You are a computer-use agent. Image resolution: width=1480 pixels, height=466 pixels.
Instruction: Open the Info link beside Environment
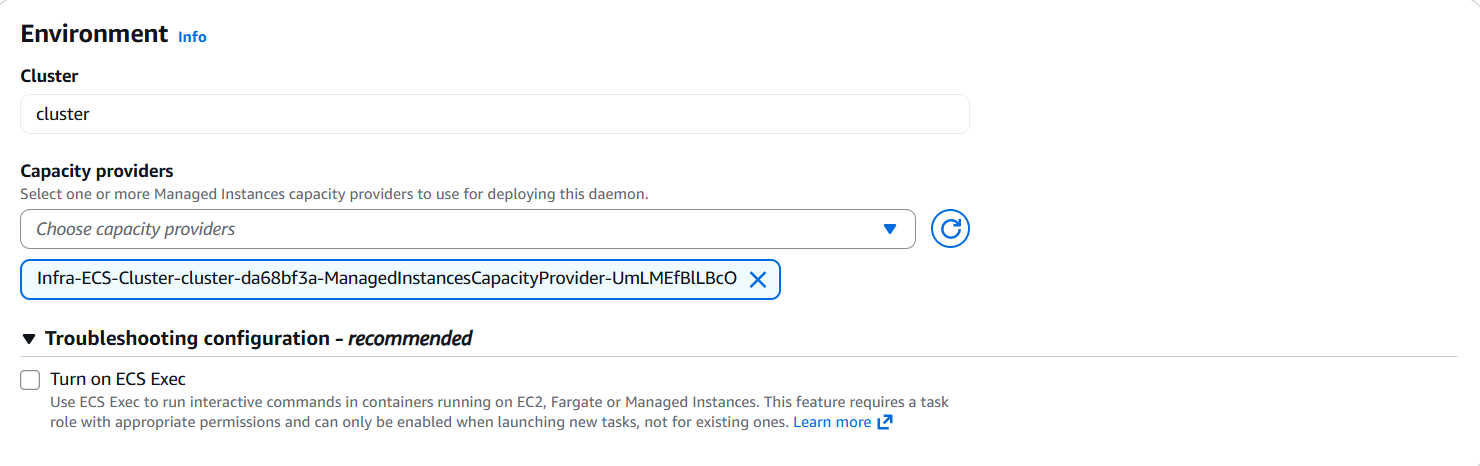pyautogui.click(x=192, y=37)
